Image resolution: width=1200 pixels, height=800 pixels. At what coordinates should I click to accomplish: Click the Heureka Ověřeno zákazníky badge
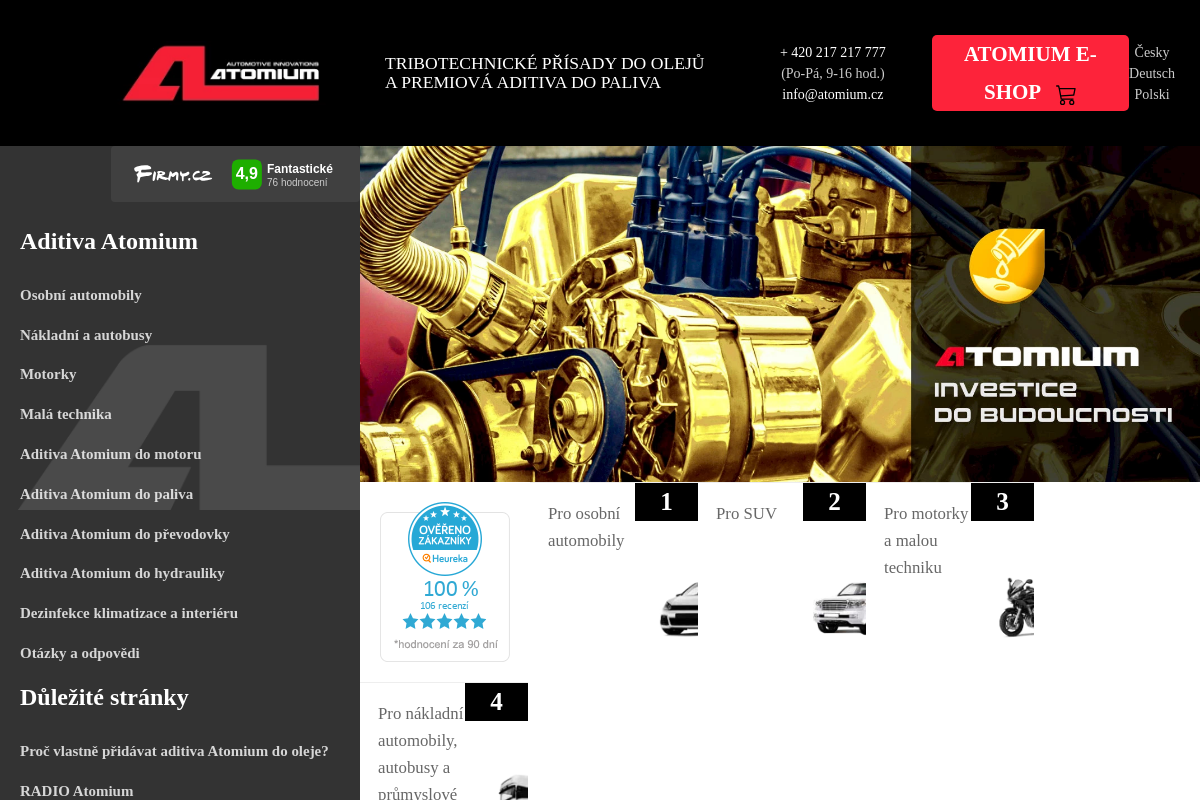point(445,587)
